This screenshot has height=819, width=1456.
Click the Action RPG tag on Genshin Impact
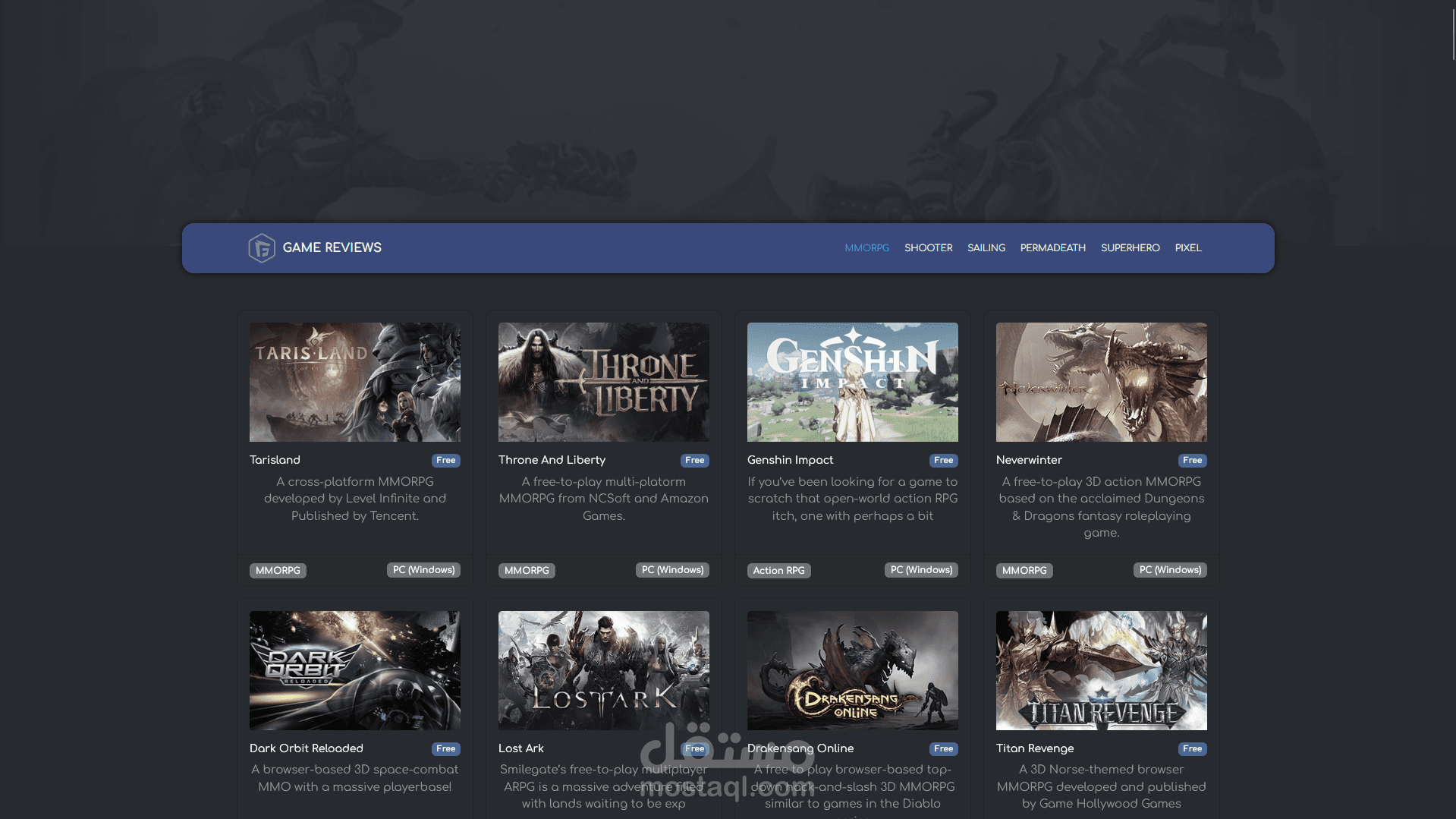coord(779,571)
